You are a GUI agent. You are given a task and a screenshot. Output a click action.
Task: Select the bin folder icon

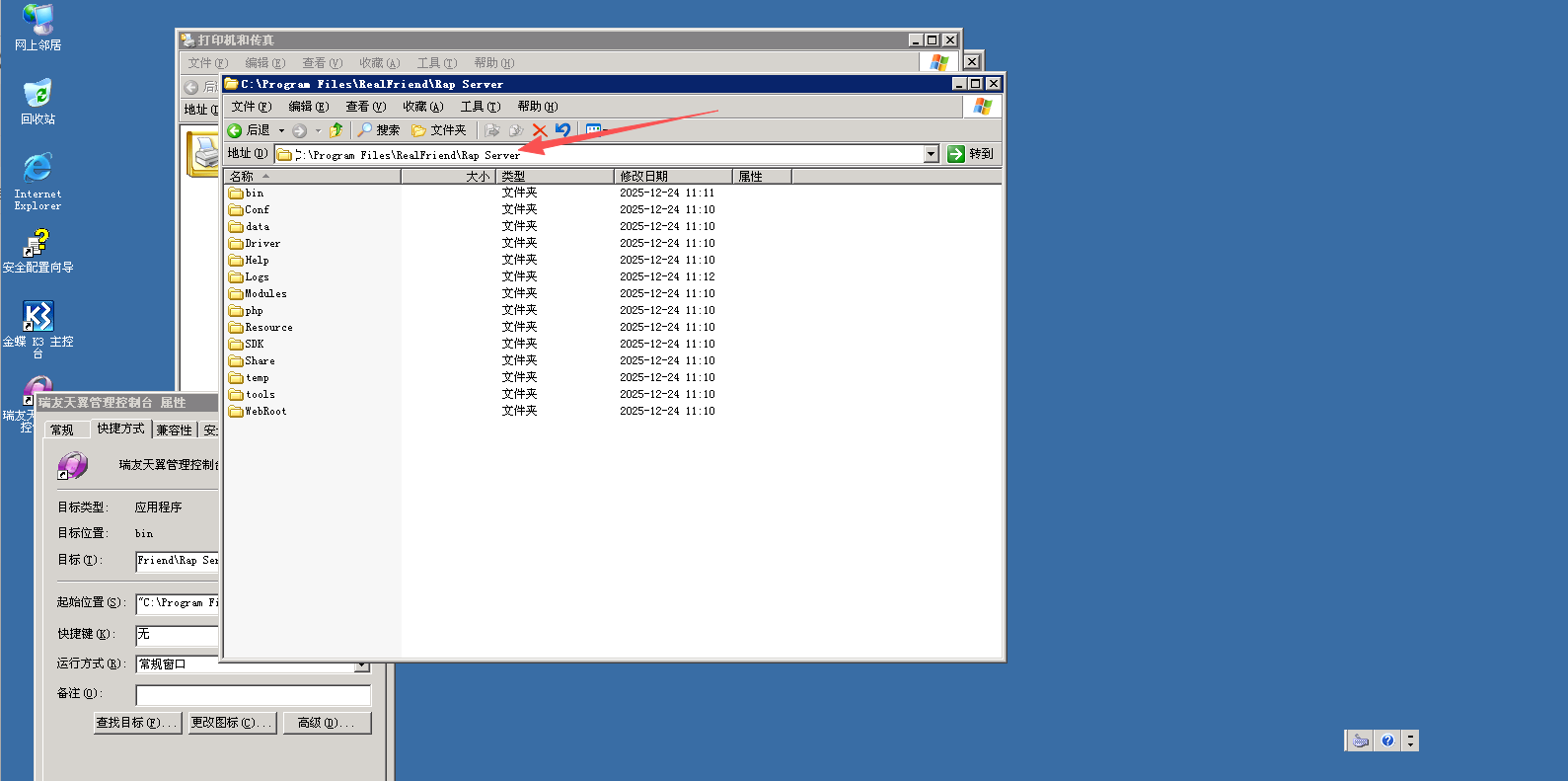(236, 194)
